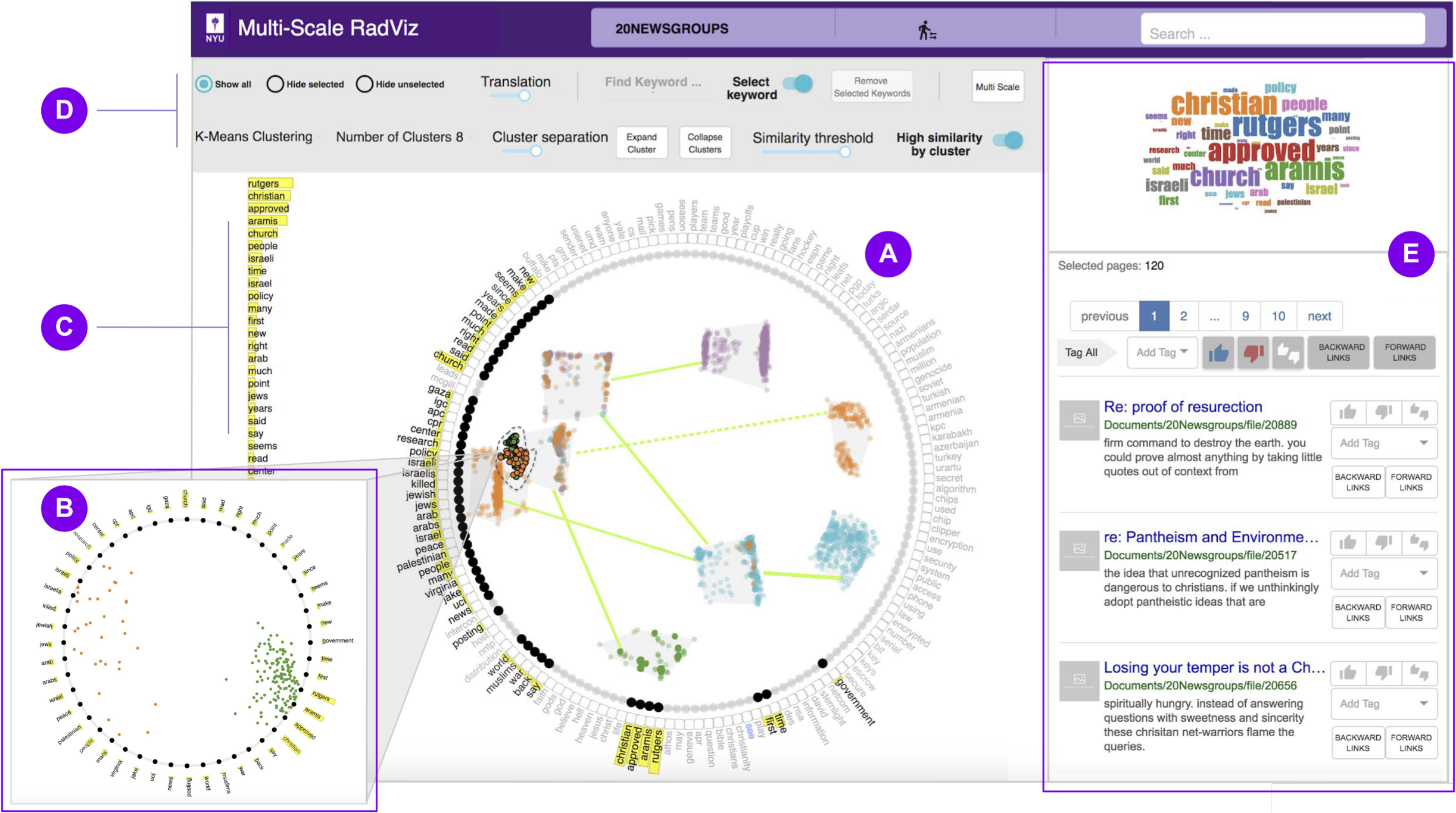Click the walking person icon in header

pyautogui.click(x=927, y=30)
